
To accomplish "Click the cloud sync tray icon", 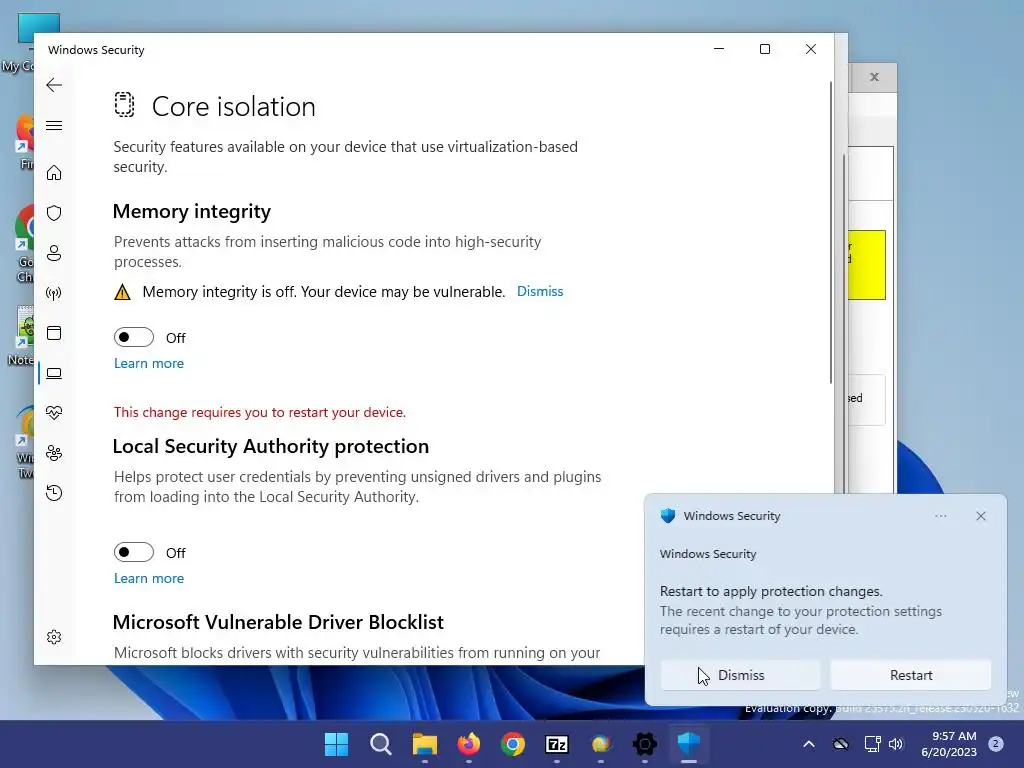I will [841, 744].
